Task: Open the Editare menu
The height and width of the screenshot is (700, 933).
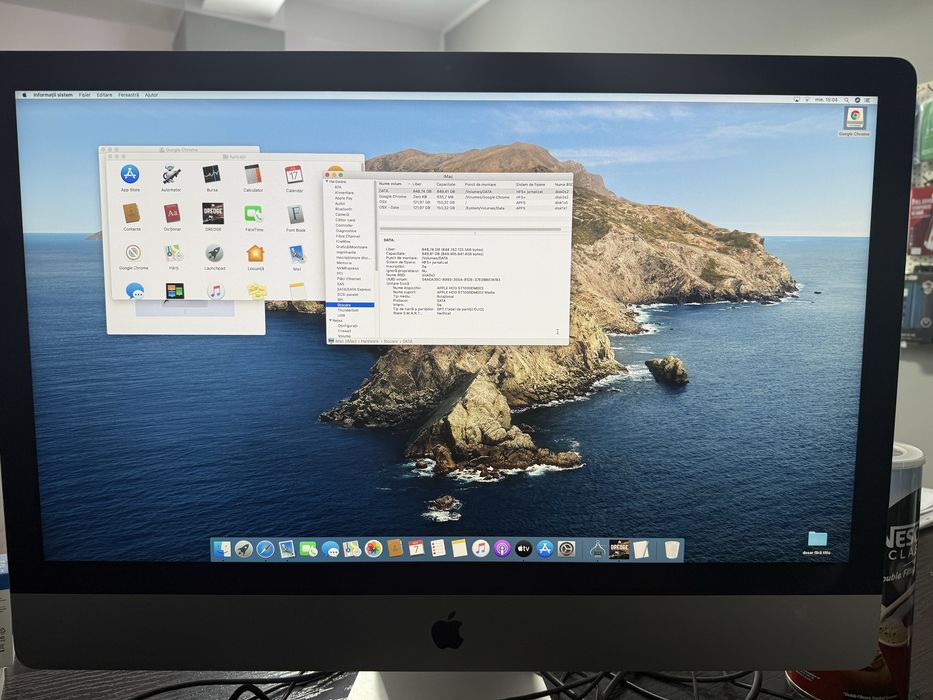Action: 105,95
